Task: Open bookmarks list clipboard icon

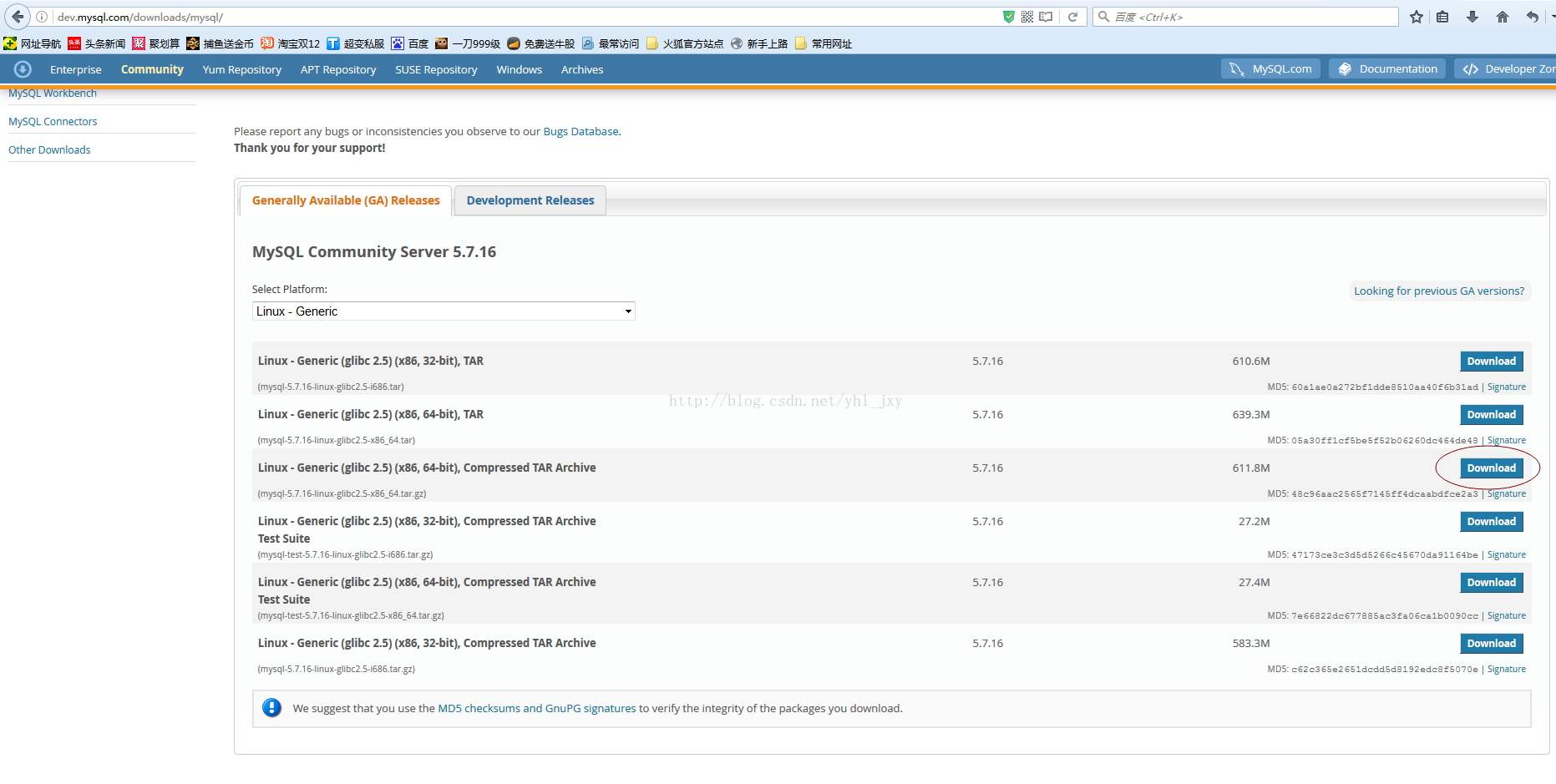Action: [1442, 17]
